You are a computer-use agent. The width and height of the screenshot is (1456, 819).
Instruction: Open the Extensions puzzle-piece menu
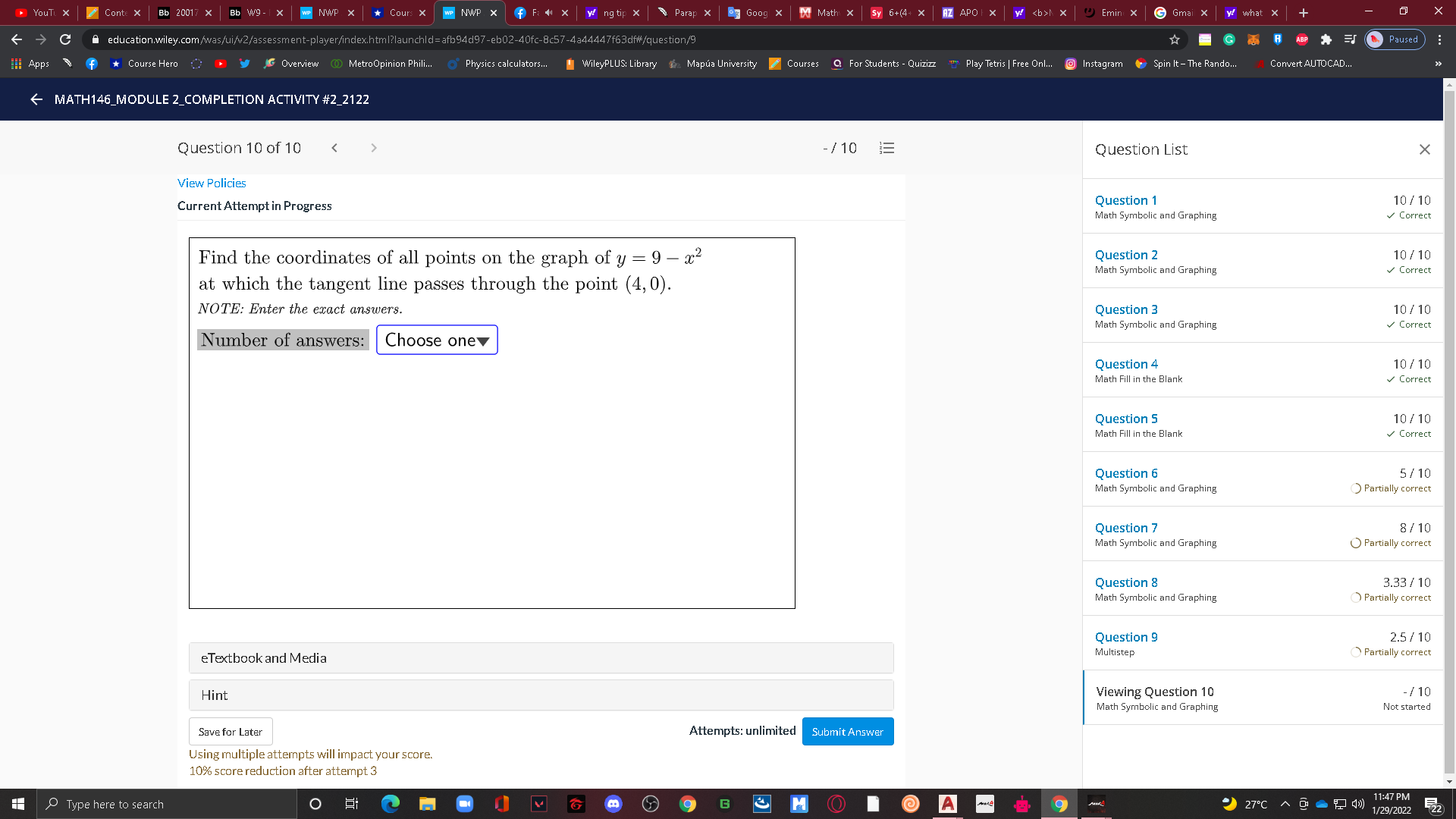1326,39
